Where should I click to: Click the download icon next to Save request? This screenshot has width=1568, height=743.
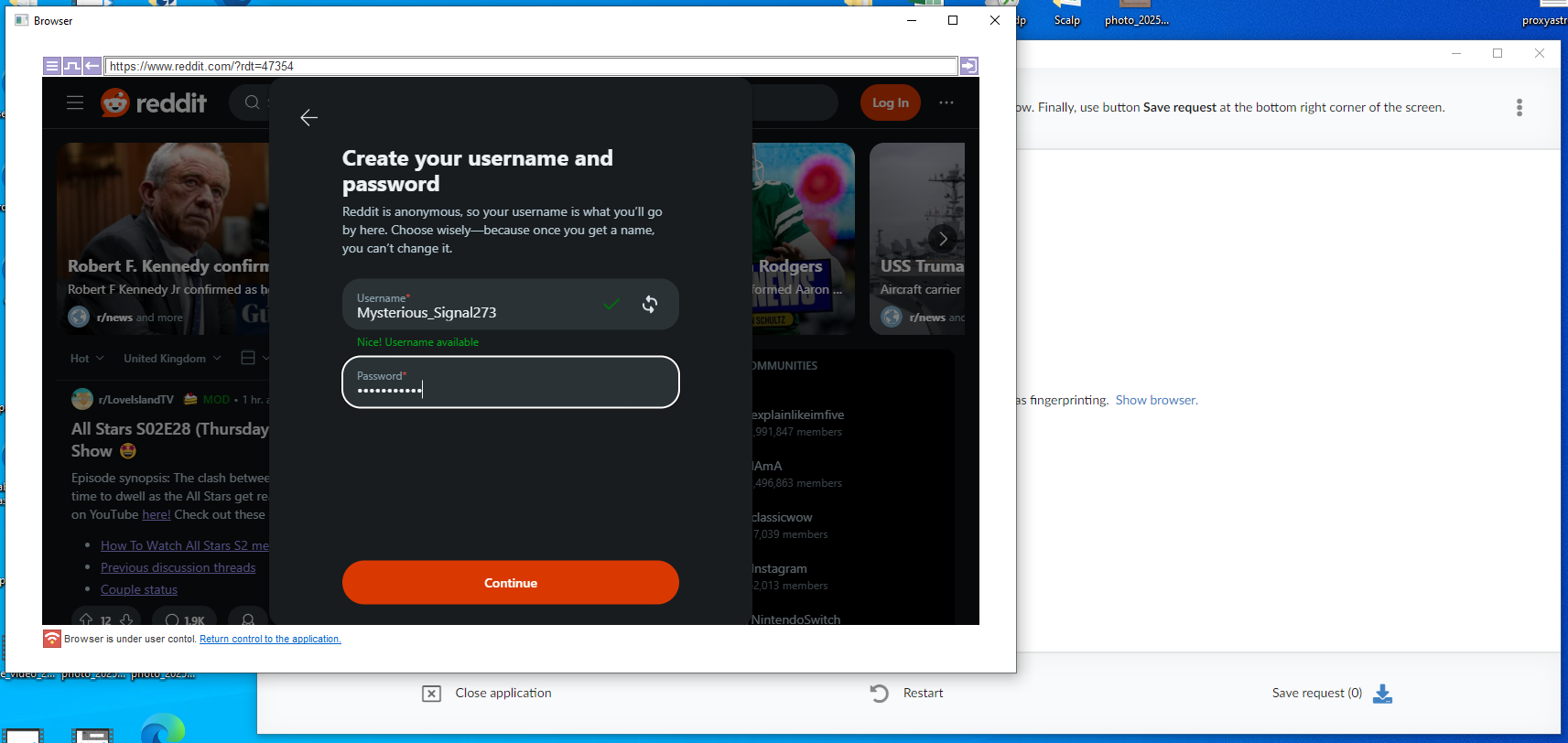click(1382, 694)
